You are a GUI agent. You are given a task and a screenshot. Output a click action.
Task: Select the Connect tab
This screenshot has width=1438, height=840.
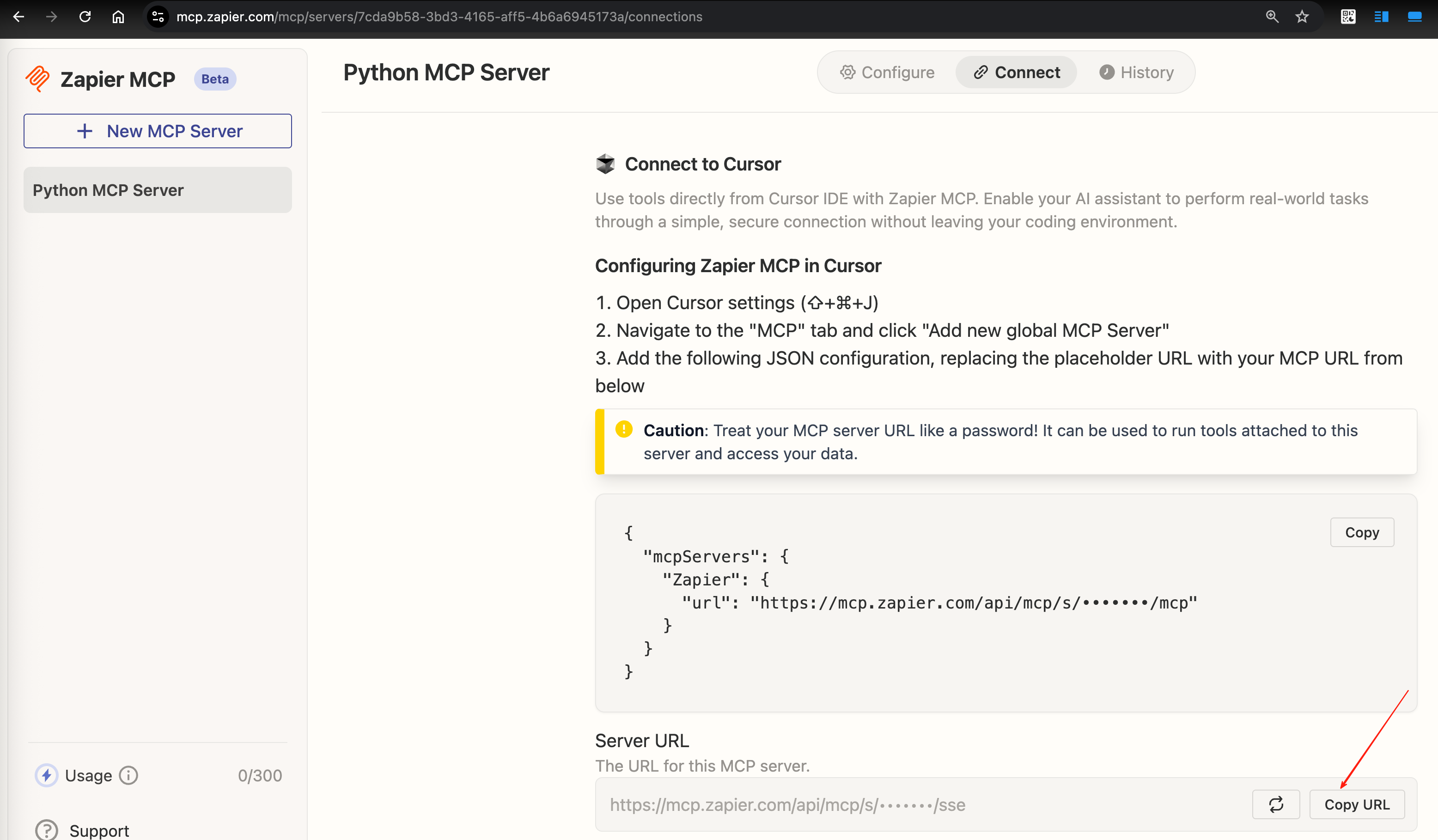1016,73
